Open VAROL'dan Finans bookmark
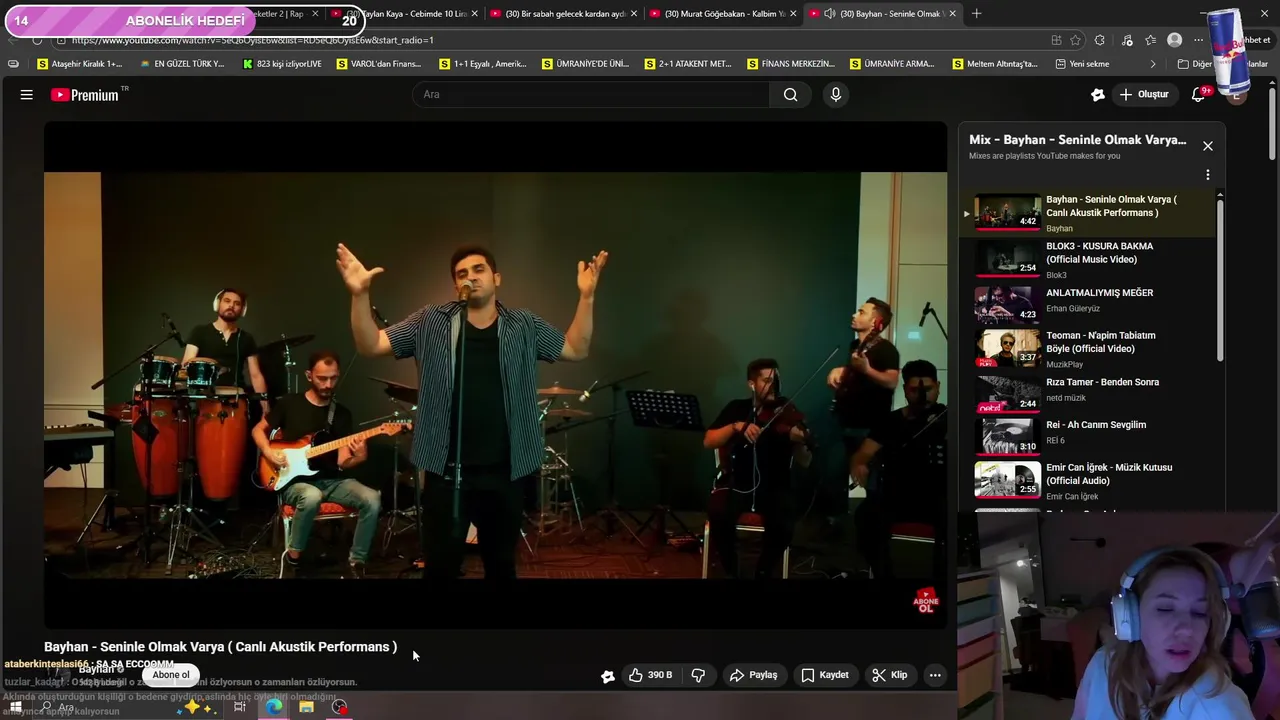The width and height of the screenshot is (1280, 720). [x=379, y=64]
